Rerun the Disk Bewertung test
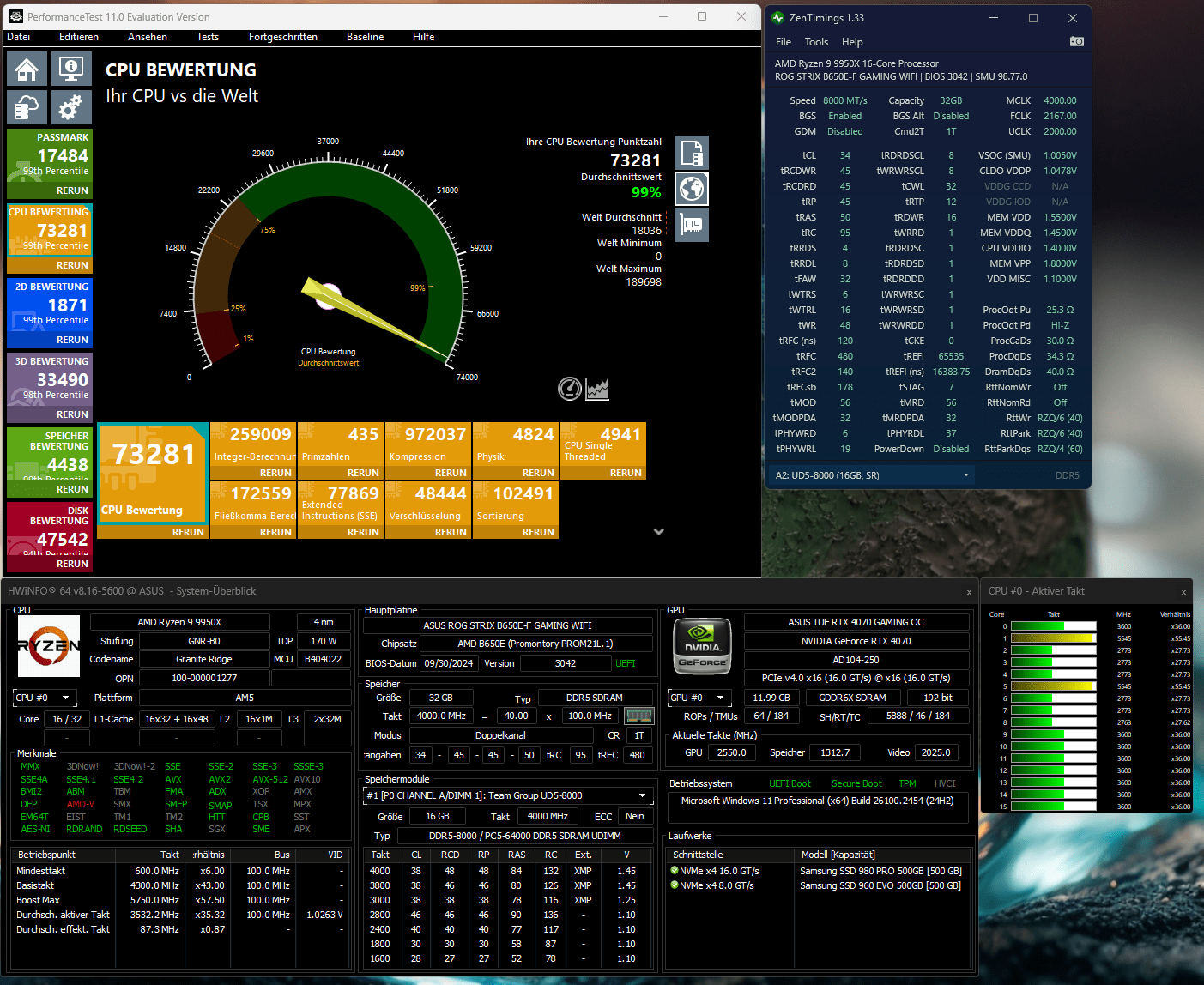 click(72, 564)
